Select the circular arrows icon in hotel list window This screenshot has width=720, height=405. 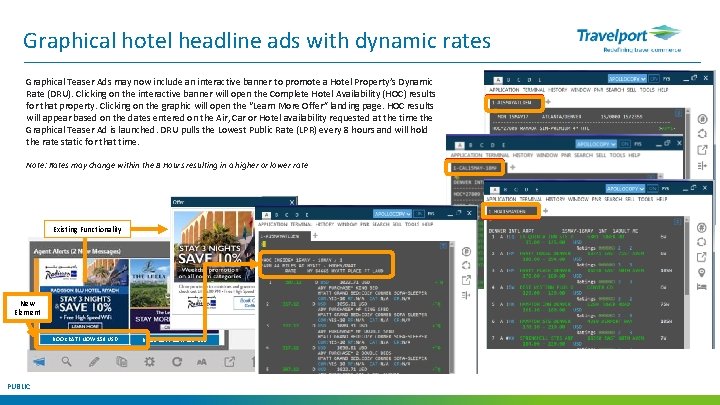[702, 242]
